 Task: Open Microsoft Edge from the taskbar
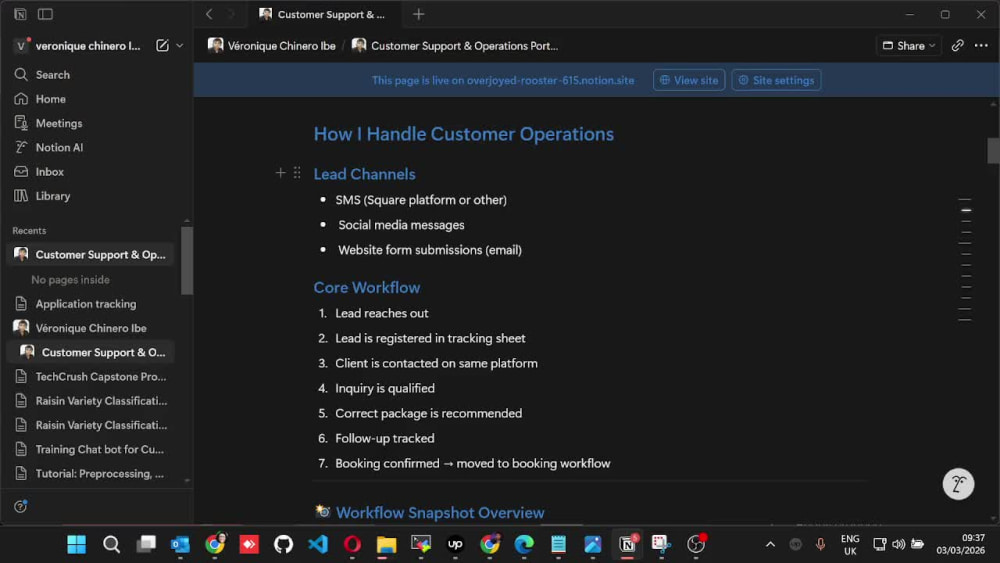coord(524,544)
